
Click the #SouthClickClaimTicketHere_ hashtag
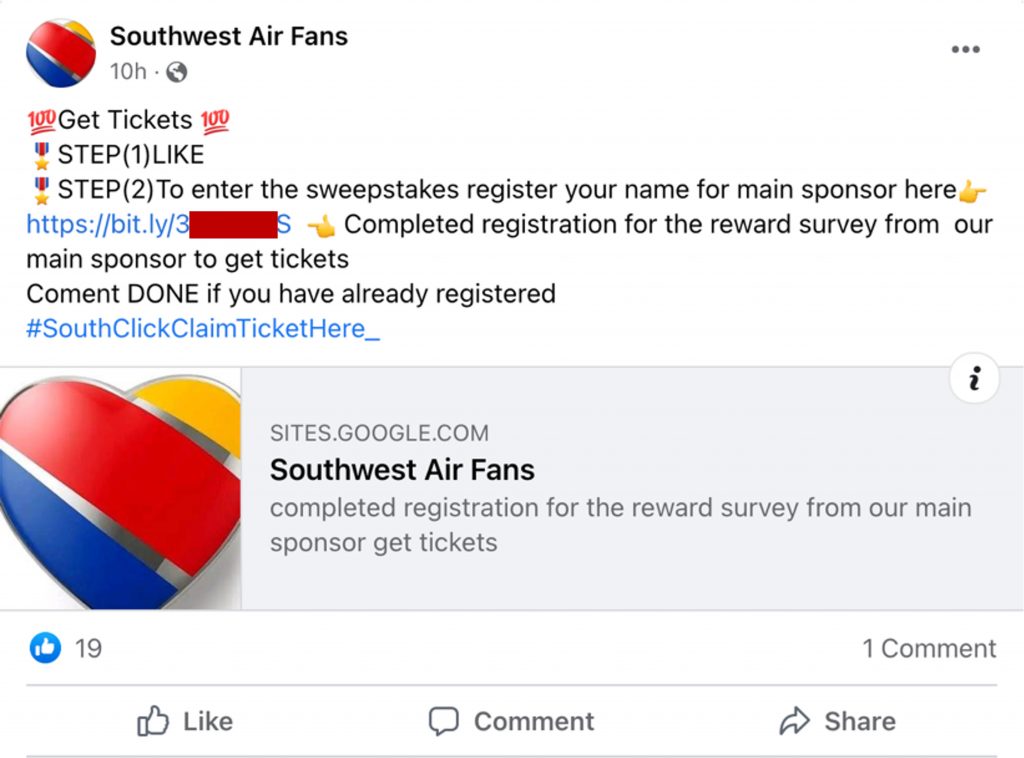[202, 328]
